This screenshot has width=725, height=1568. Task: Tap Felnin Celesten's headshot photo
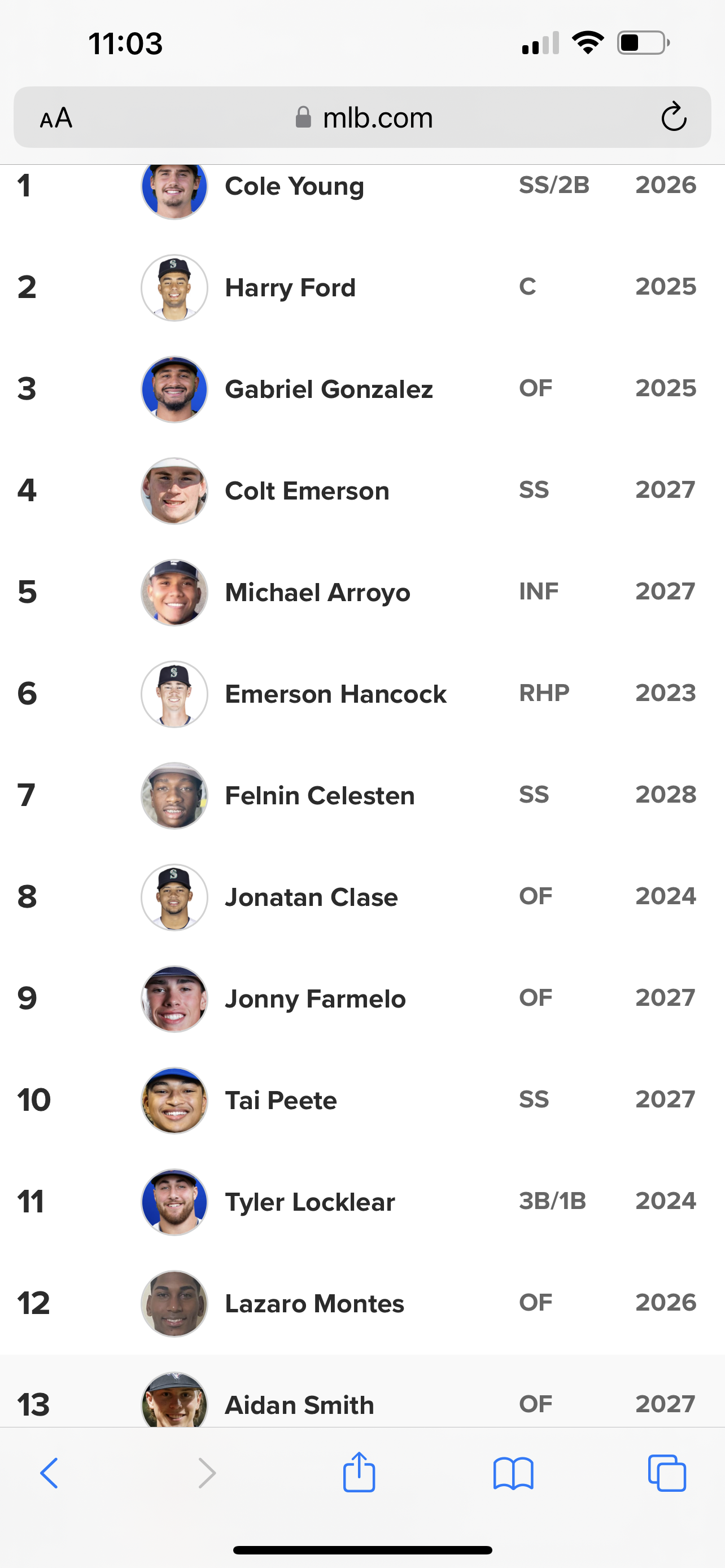point(174,796)
